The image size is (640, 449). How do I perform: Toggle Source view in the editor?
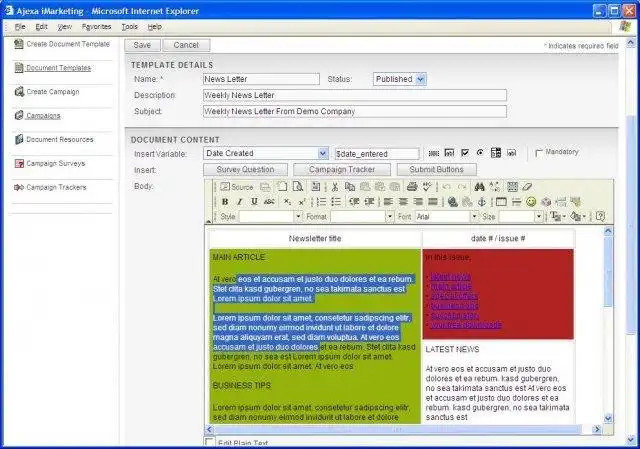tap(237, 187)
